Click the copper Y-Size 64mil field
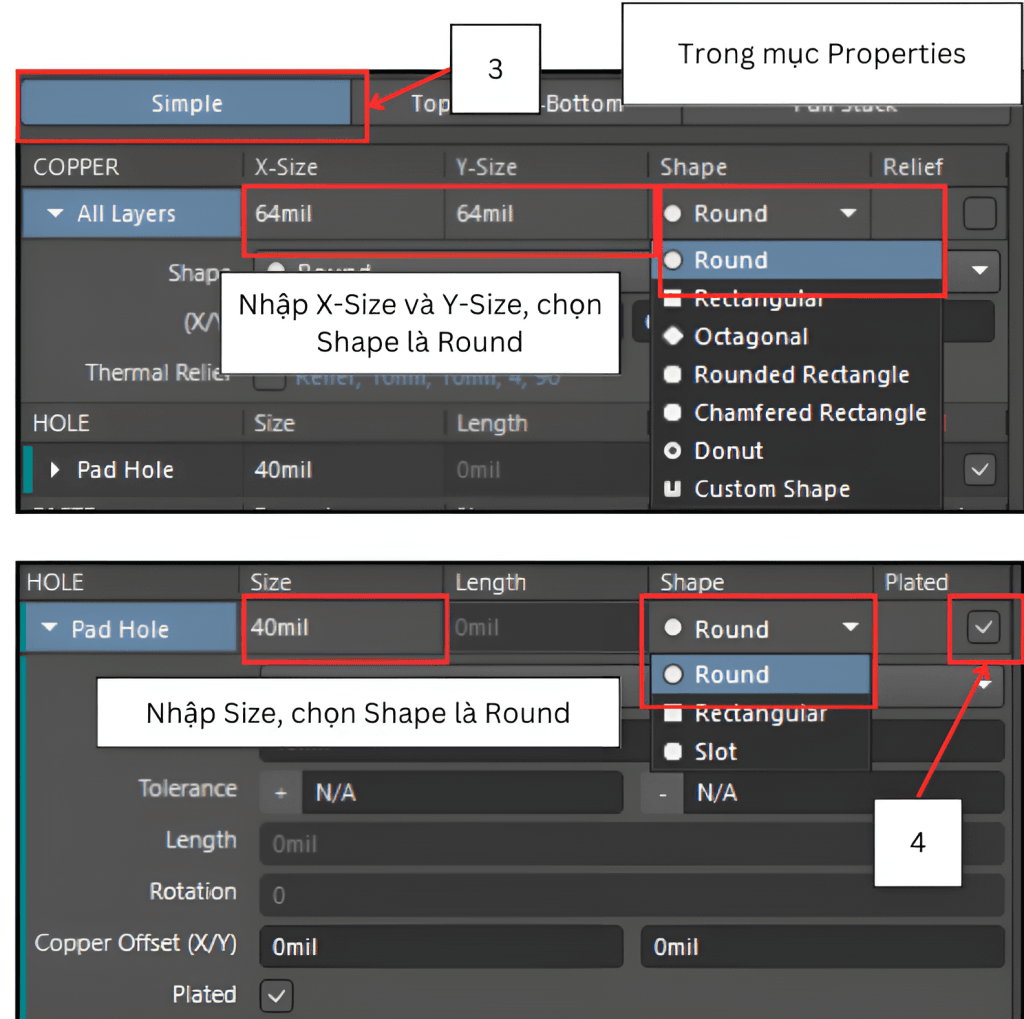Image resolution: width=1024 pixels, height=1019 pixels. pos(545,214)
